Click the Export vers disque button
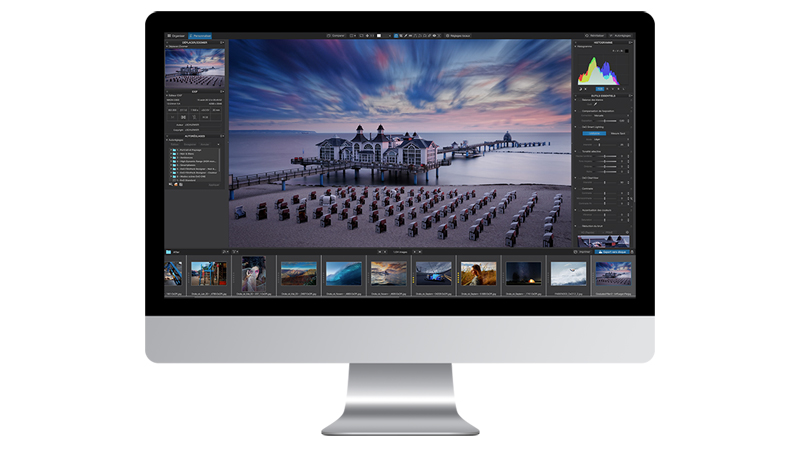The height and width of the screenshot is (450, 800). click(612, 251)
